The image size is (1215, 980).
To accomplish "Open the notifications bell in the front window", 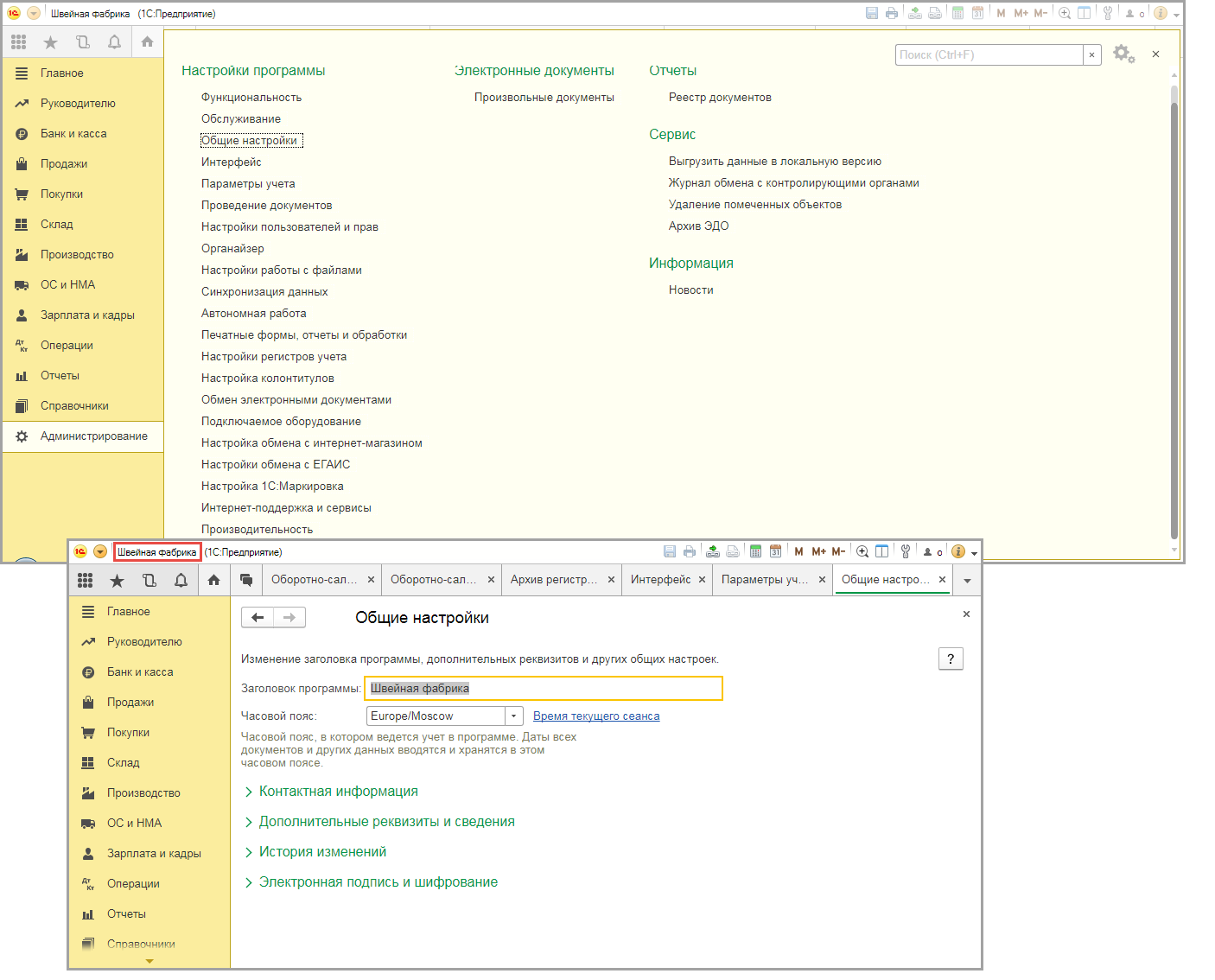I will pos(181,580).
